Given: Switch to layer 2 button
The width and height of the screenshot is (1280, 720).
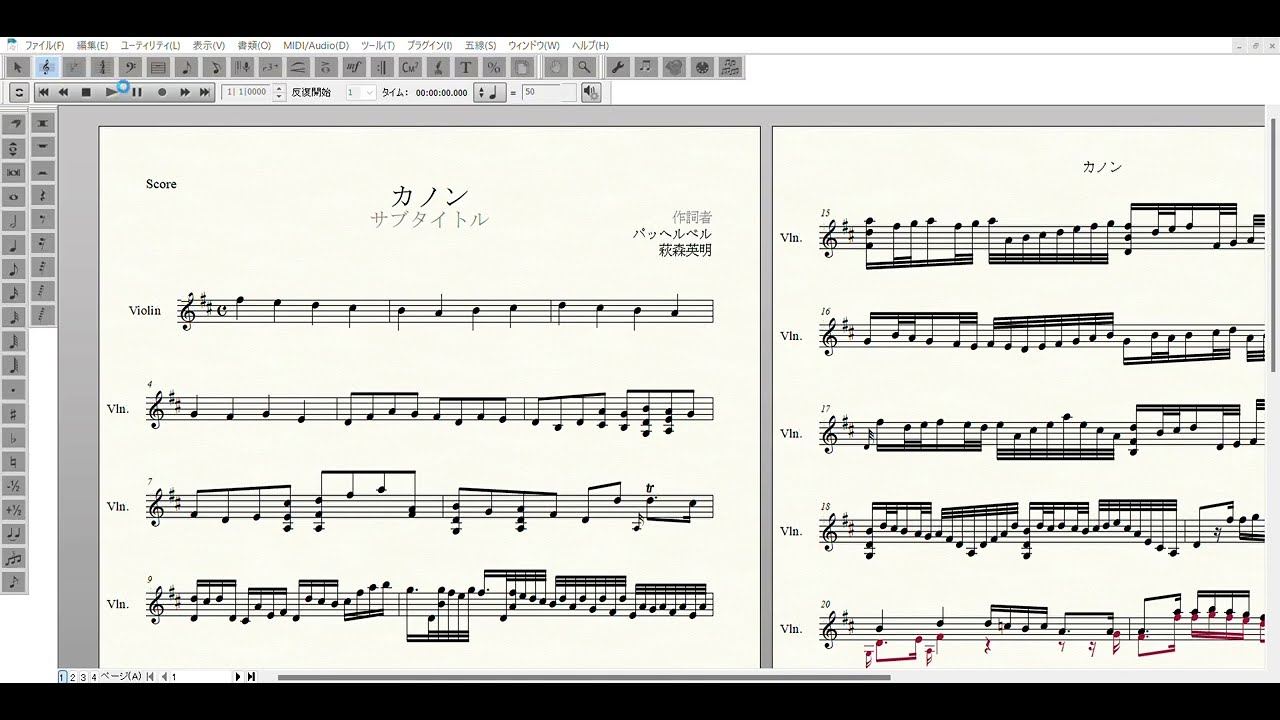Looking at the screenshot, I should coord(72,677).
